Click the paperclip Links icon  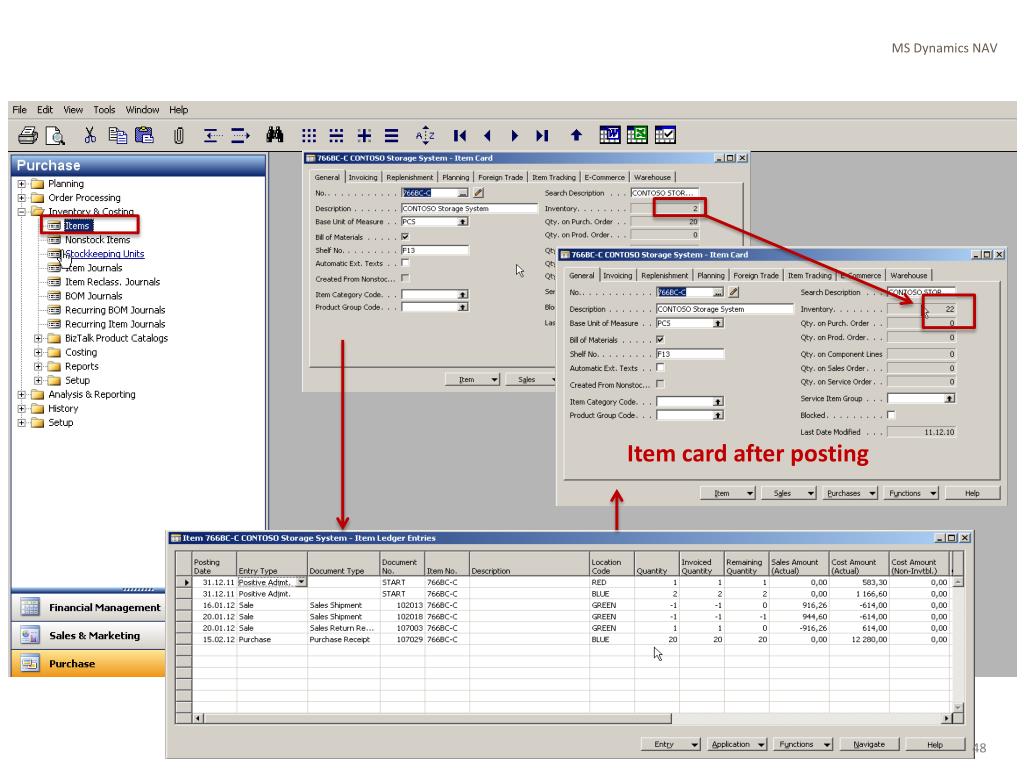[x=178, y=135]
